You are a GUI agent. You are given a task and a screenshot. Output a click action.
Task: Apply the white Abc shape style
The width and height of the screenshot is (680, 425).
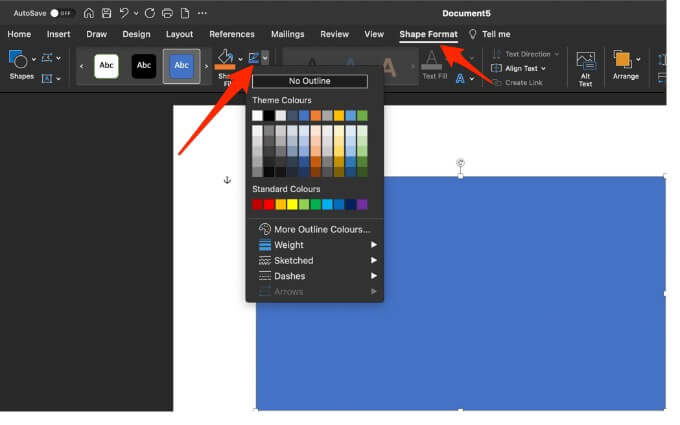106,66
